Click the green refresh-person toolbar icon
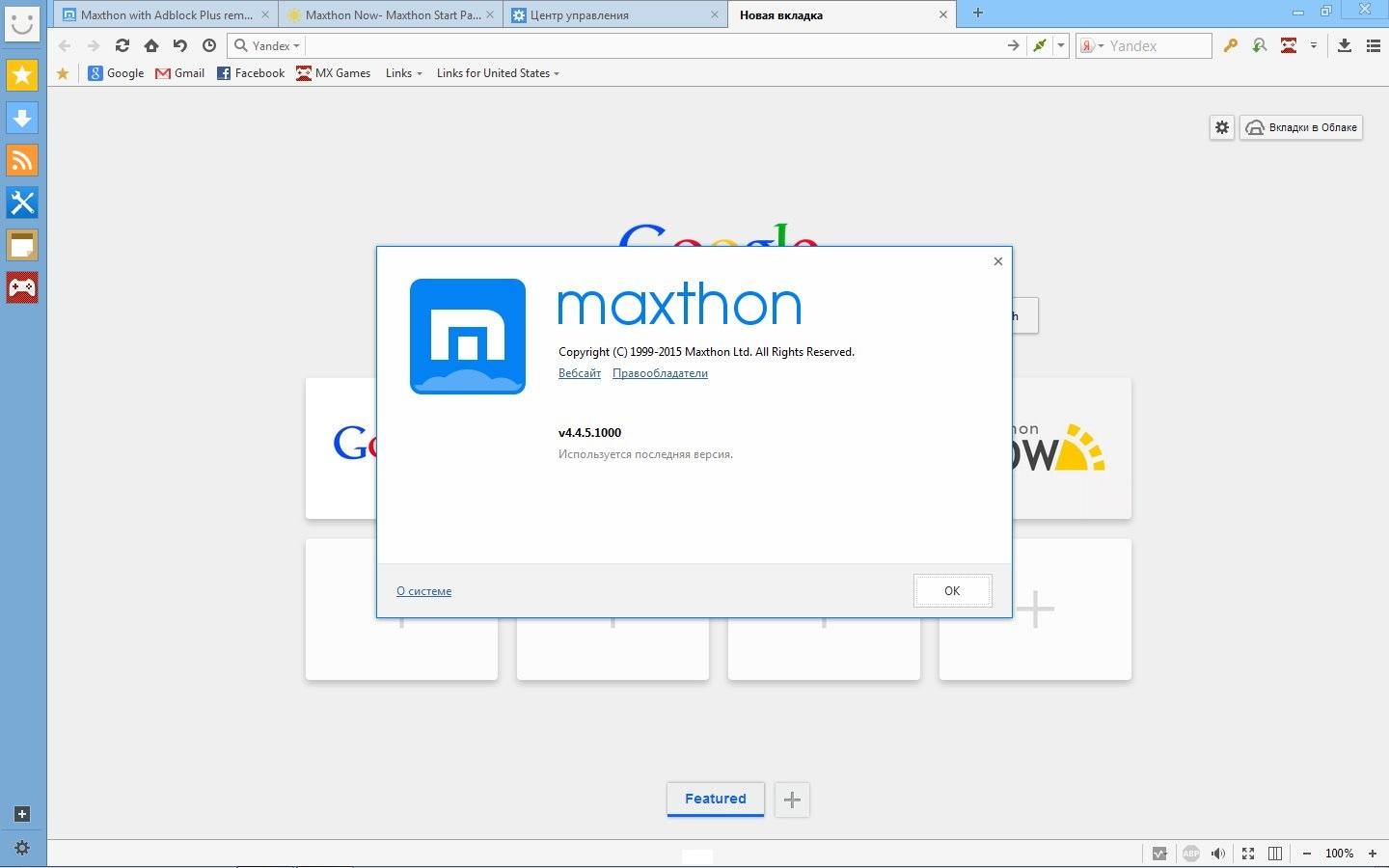Viewport: 1389px width, 868px height. [x=1259, y=45]
